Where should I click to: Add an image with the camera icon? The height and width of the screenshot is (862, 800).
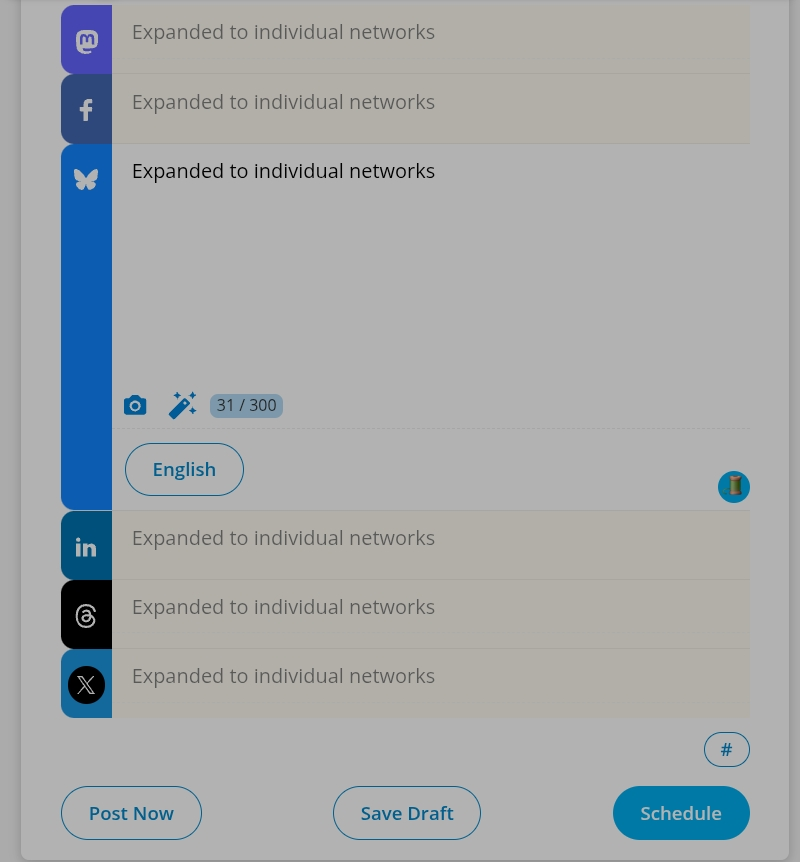(135, 405)
